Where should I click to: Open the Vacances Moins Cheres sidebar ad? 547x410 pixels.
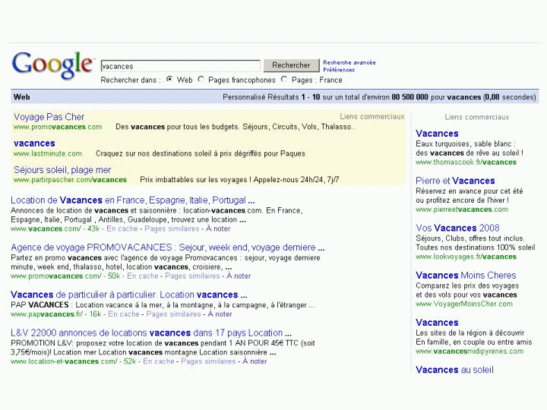[x=466, y=275]
